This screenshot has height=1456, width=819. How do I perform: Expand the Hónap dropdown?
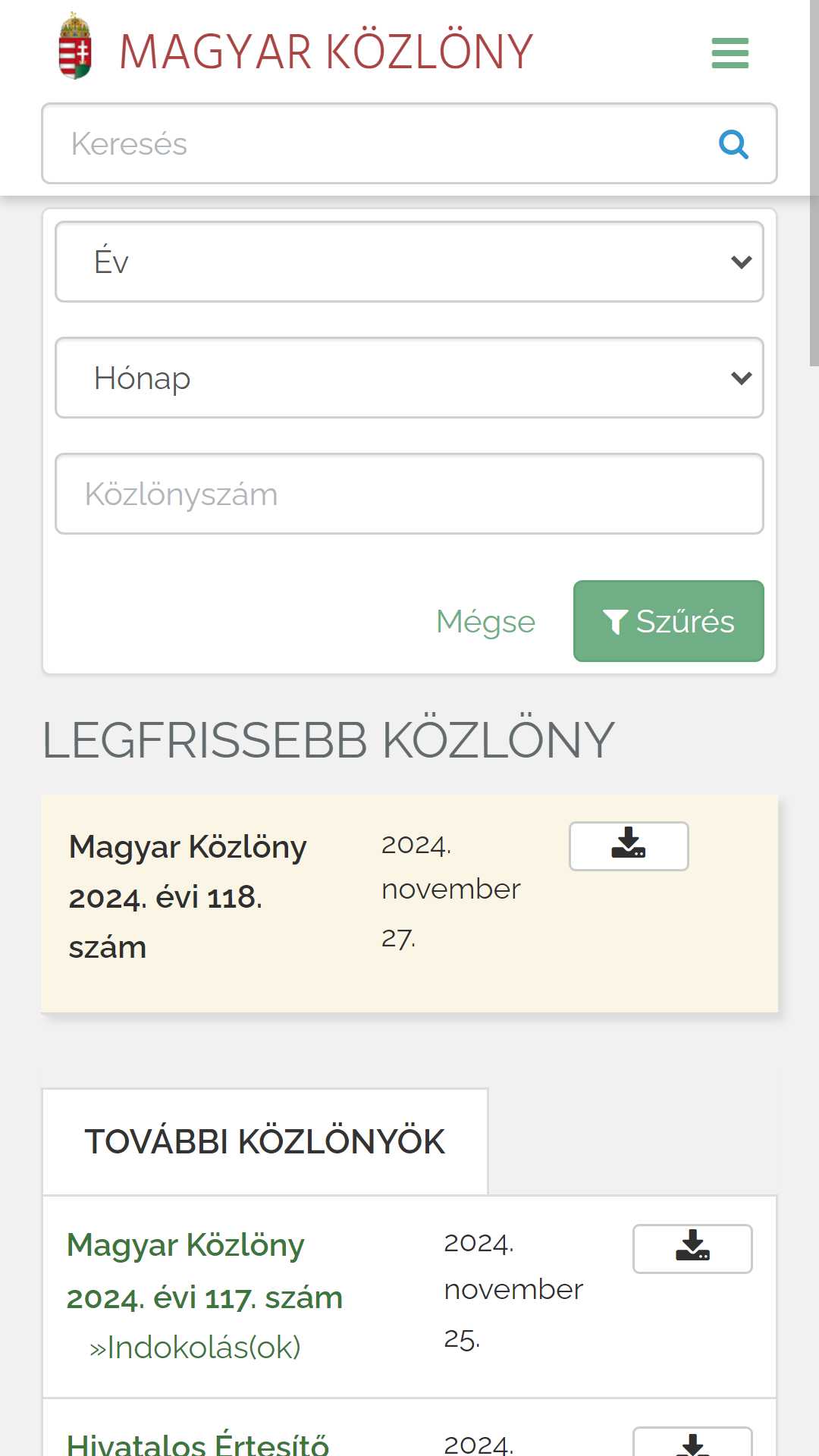409,378
